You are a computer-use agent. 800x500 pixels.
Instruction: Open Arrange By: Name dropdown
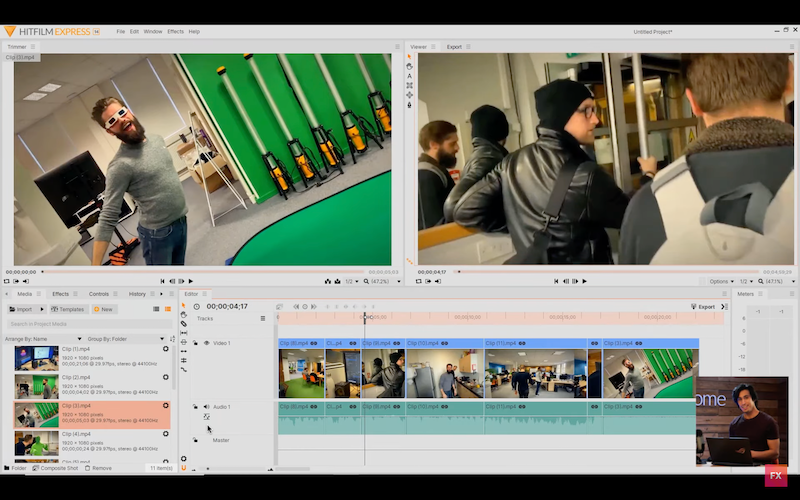43,339
